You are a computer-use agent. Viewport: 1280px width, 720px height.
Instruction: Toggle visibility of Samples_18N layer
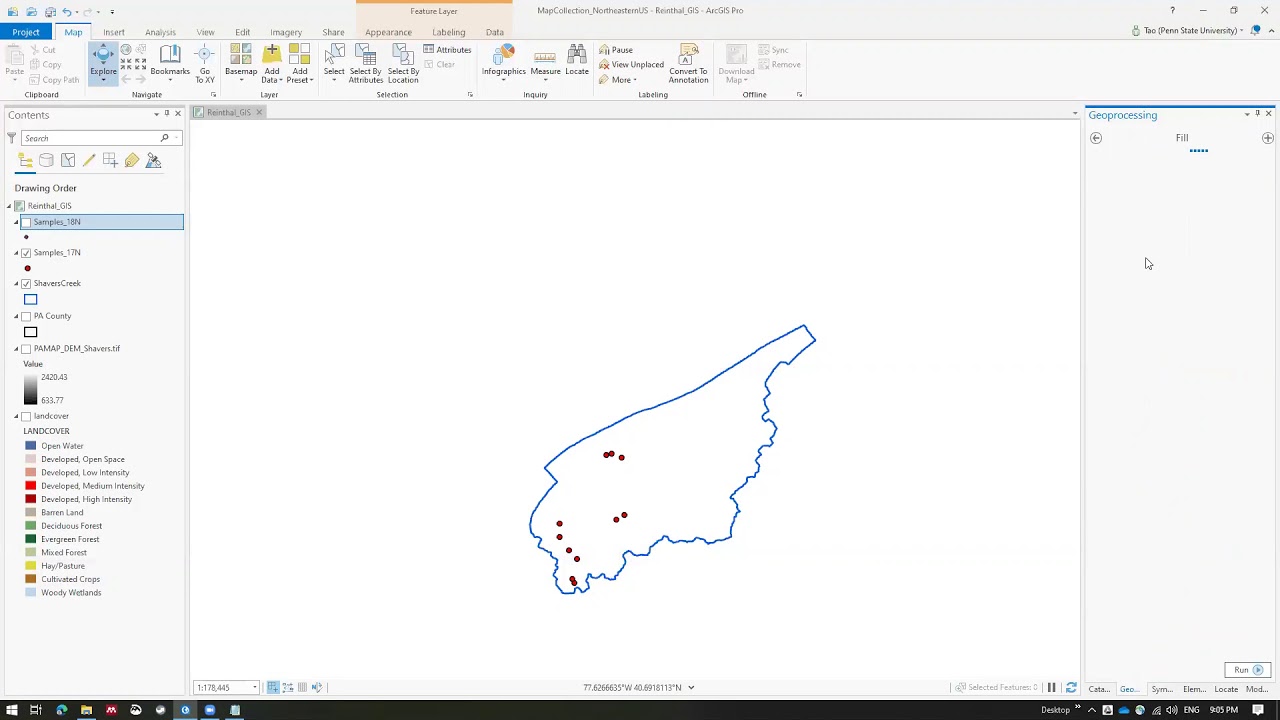(x=26, y=222)
